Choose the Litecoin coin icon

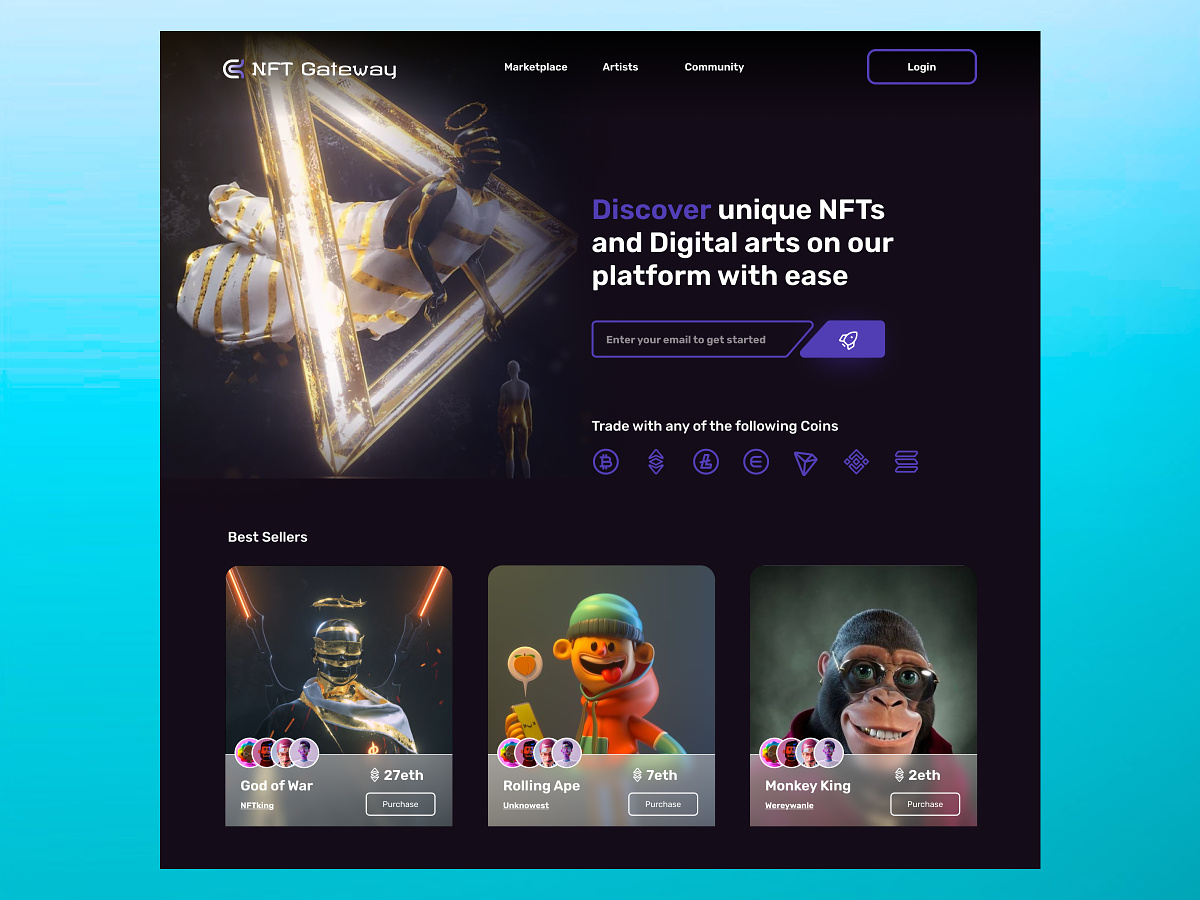pyautogui.click(x=706, y=462)
